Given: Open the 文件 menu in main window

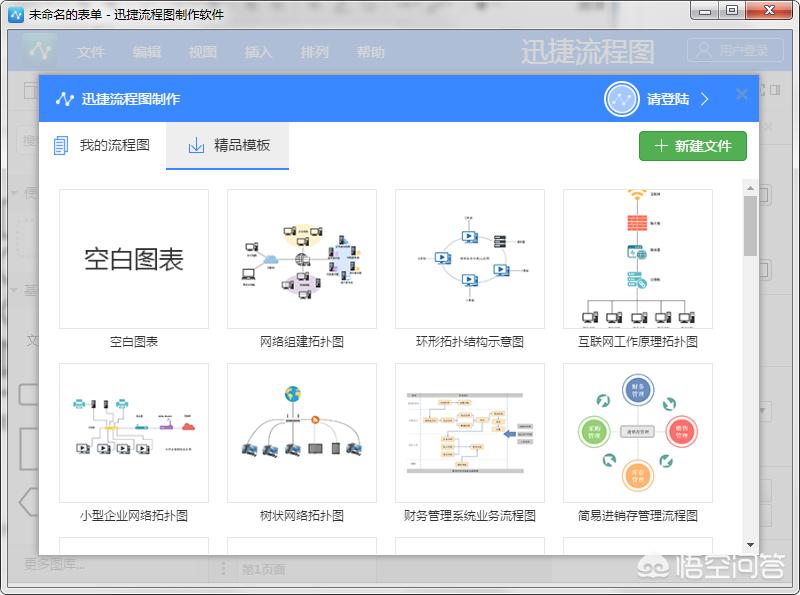Looking at the screenshot, I should coord(91,52).
